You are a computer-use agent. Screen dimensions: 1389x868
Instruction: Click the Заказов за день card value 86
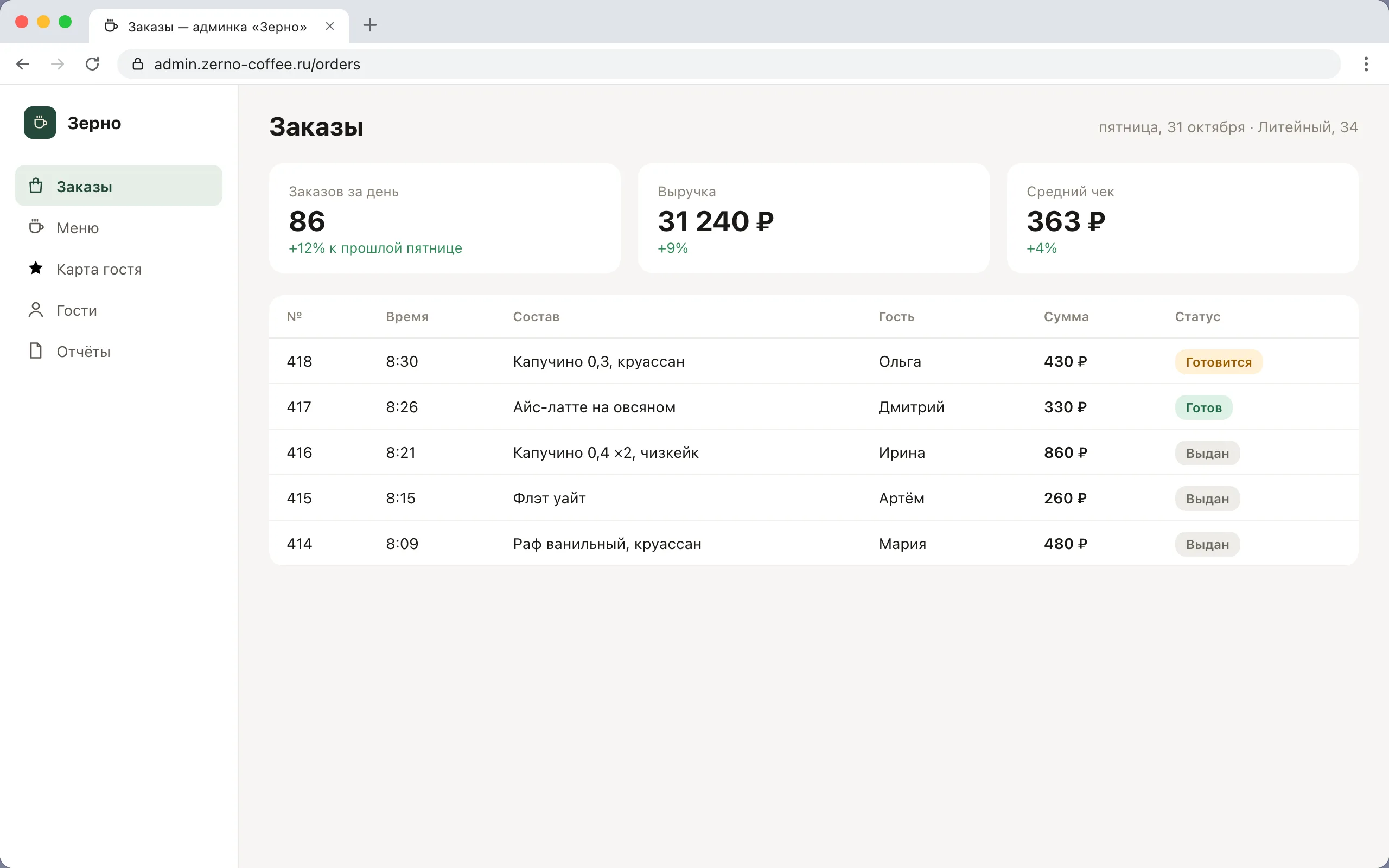click(x=307, y=221)
